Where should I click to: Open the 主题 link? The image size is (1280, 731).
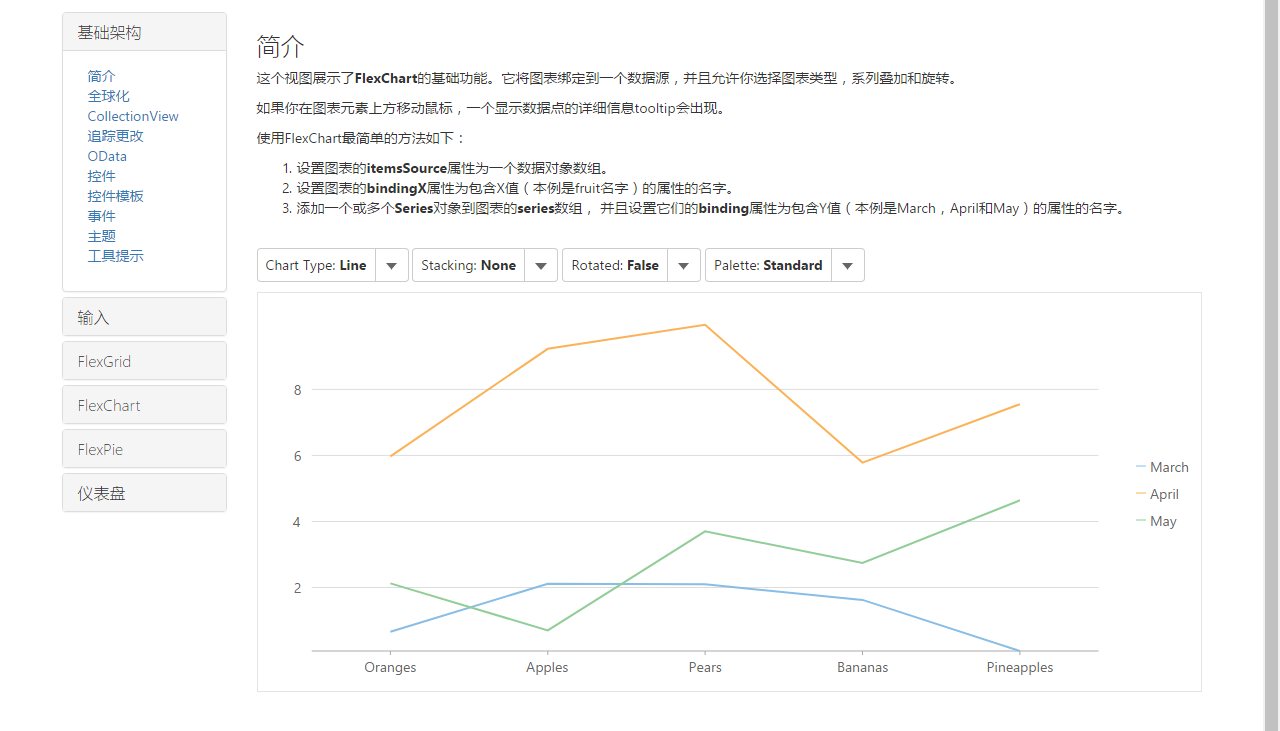[x=101, y=236]
